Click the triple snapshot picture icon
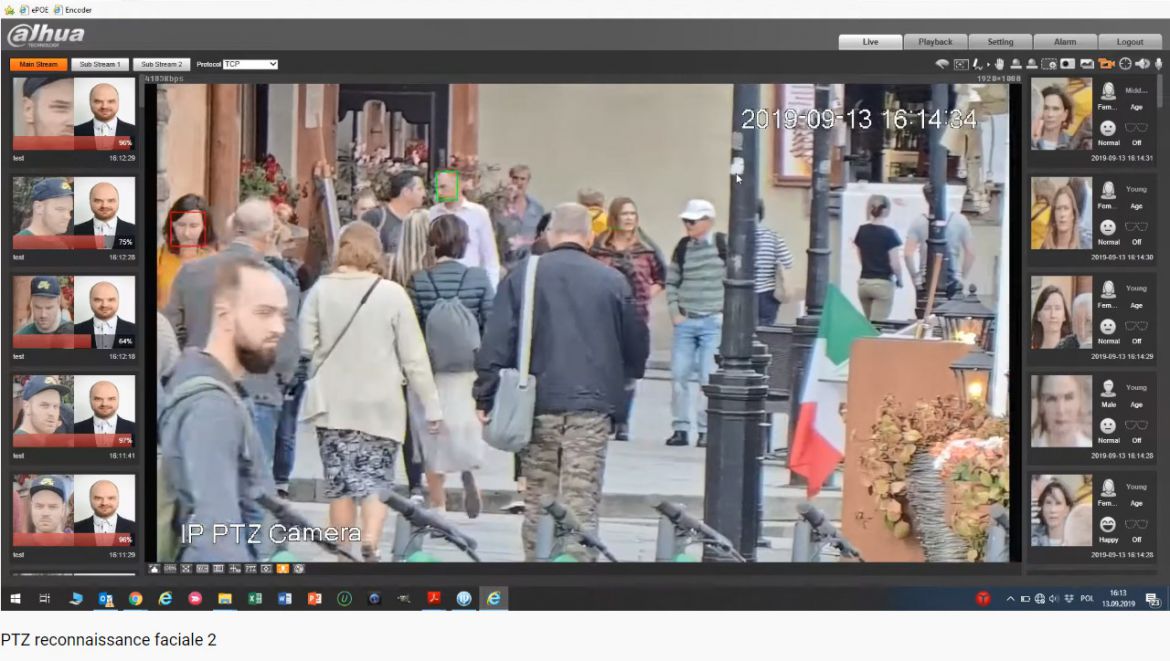This screenshot has height=661, width=1170. click(1087, 64)
